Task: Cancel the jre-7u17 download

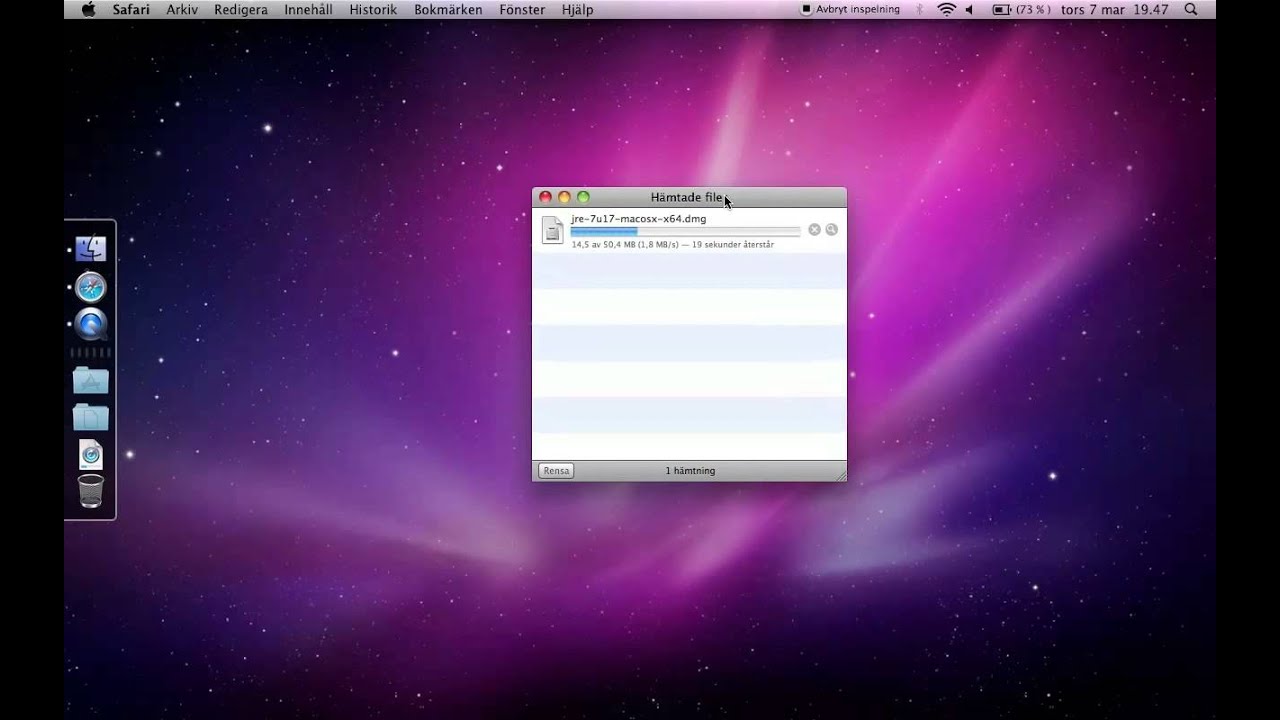Action: pyautogui.click(x=814, y=230)
